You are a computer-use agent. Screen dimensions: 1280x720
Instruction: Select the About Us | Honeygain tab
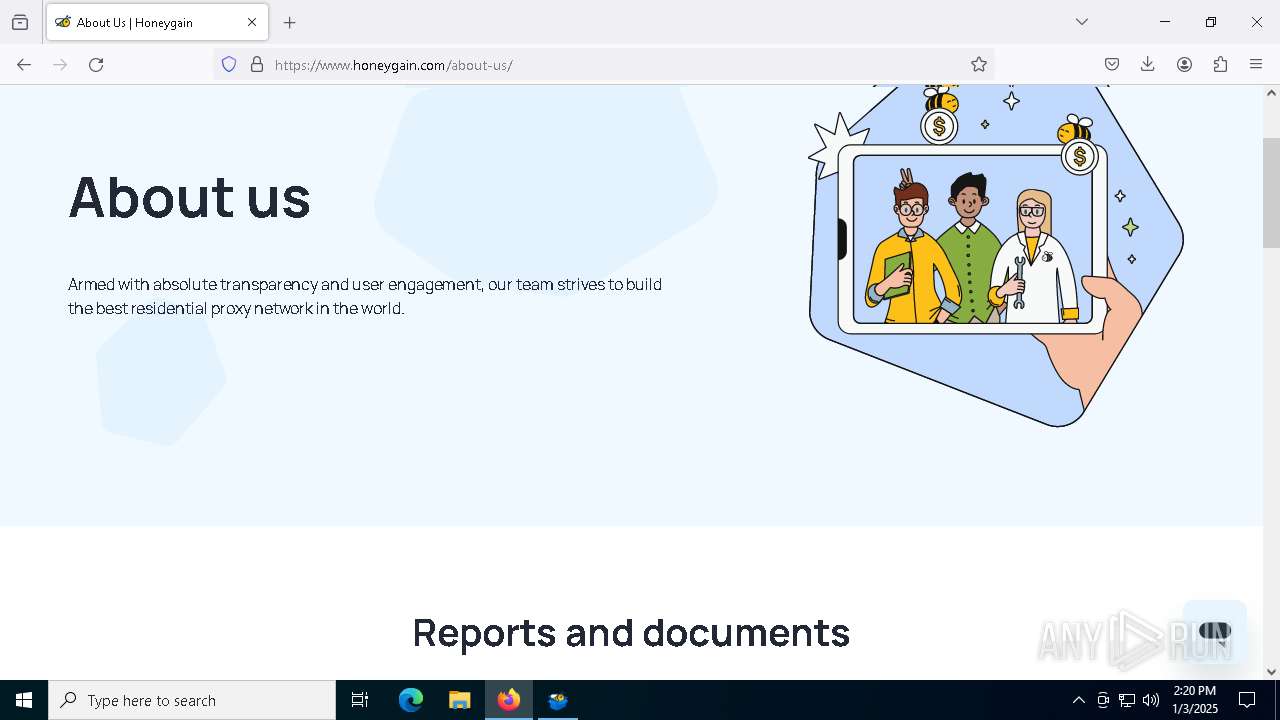157,22
